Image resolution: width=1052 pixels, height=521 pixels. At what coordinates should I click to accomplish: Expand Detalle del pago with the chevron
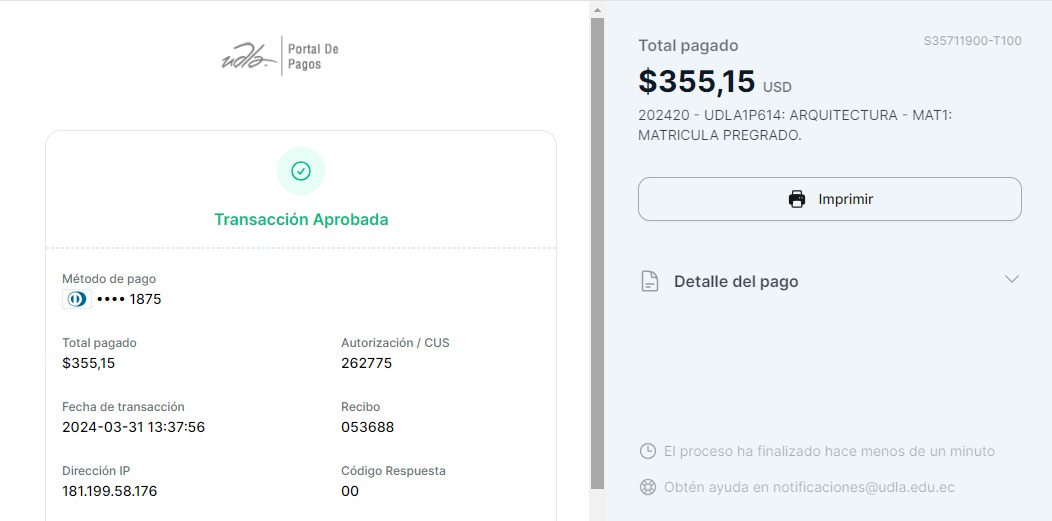(x=1011, y=280)
